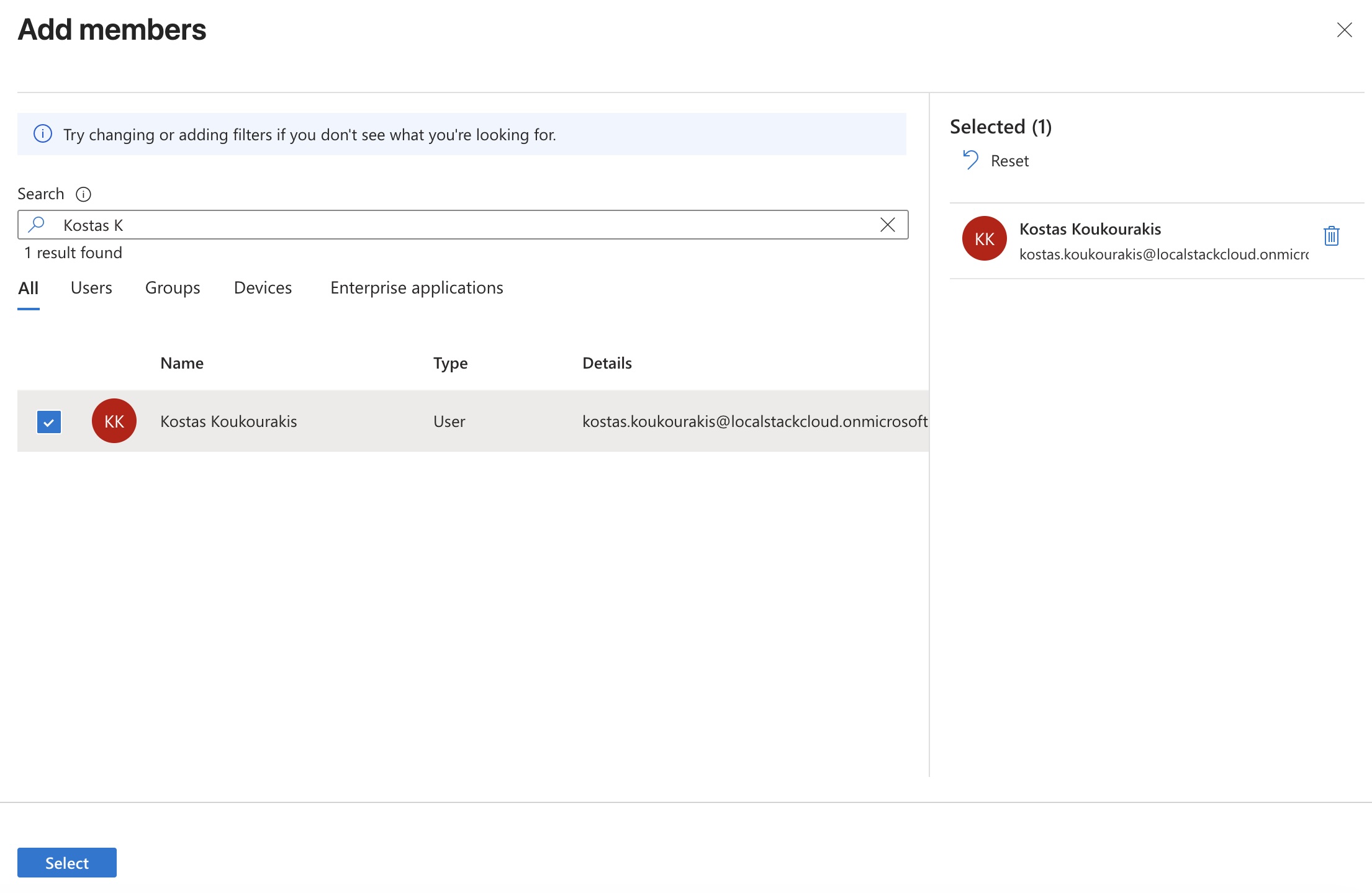This screenshot has width=1372, height=893.
Task: Close the Add members panel
Action: 1344,30
